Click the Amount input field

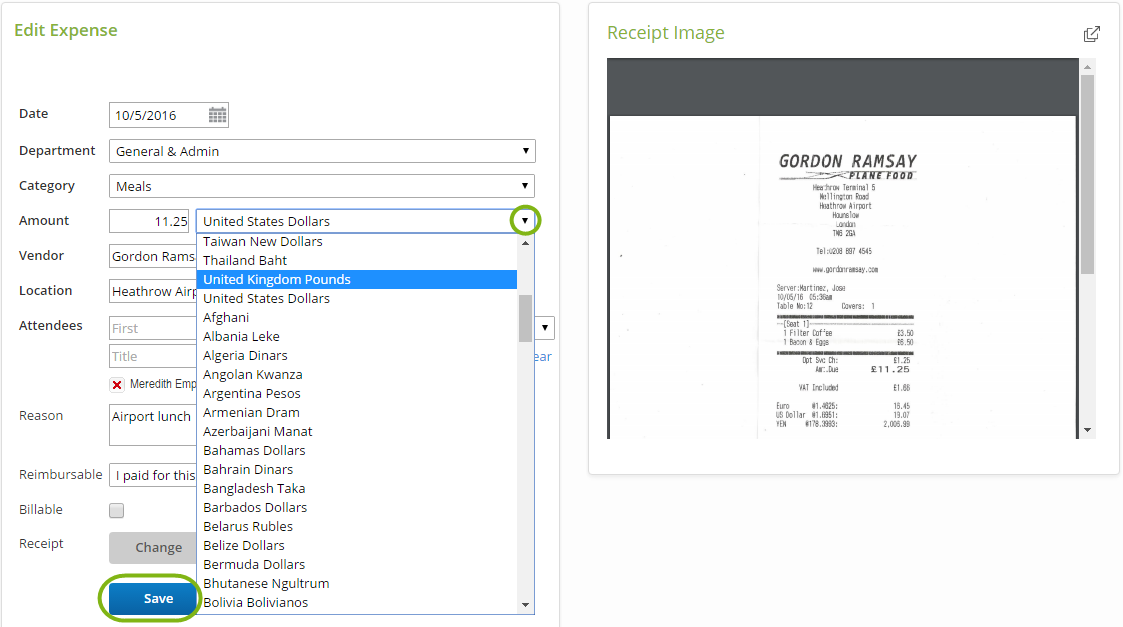(x=149, y=221)
